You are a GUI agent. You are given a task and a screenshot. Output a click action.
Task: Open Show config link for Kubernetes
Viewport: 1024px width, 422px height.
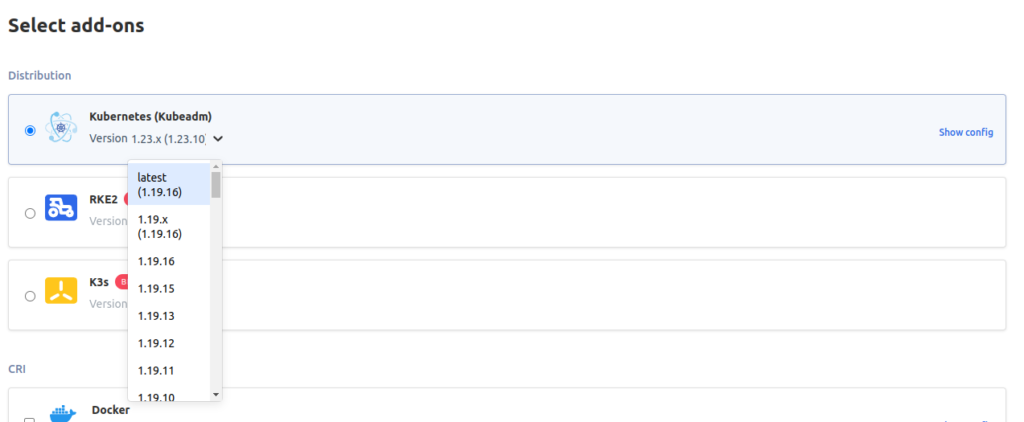click(966, 132)
